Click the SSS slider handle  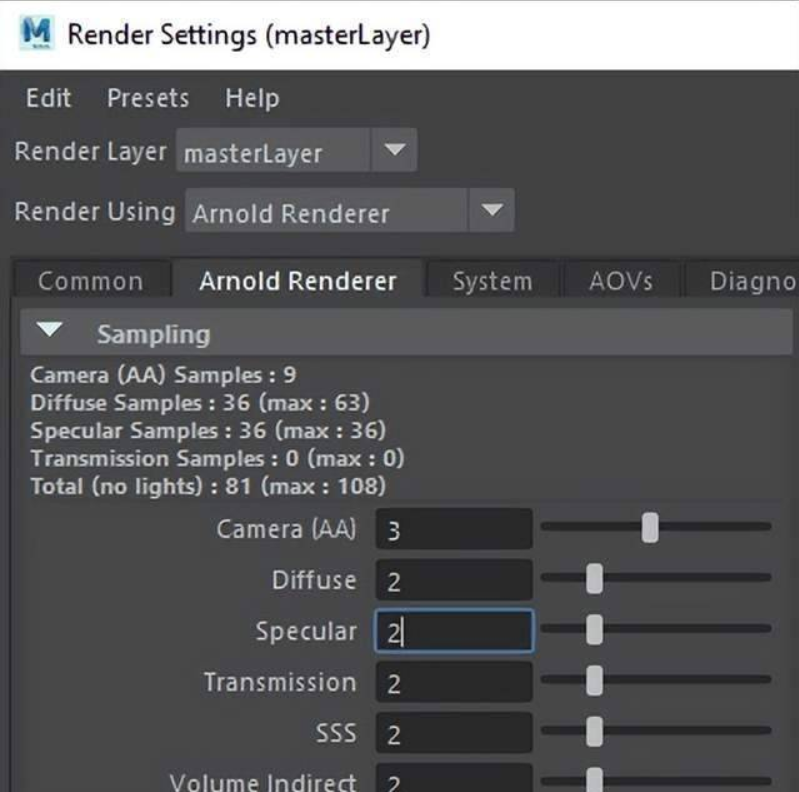point(594,733)
